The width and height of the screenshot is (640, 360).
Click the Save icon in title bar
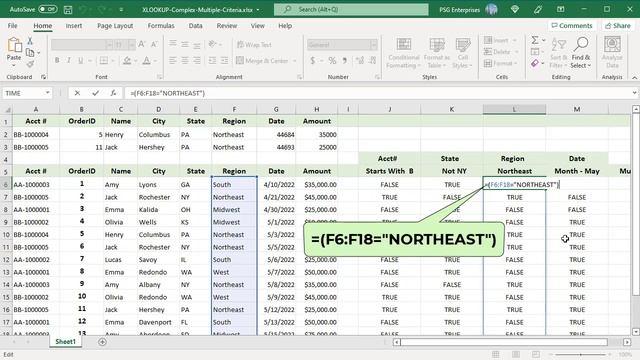click(x=68, y=9)
